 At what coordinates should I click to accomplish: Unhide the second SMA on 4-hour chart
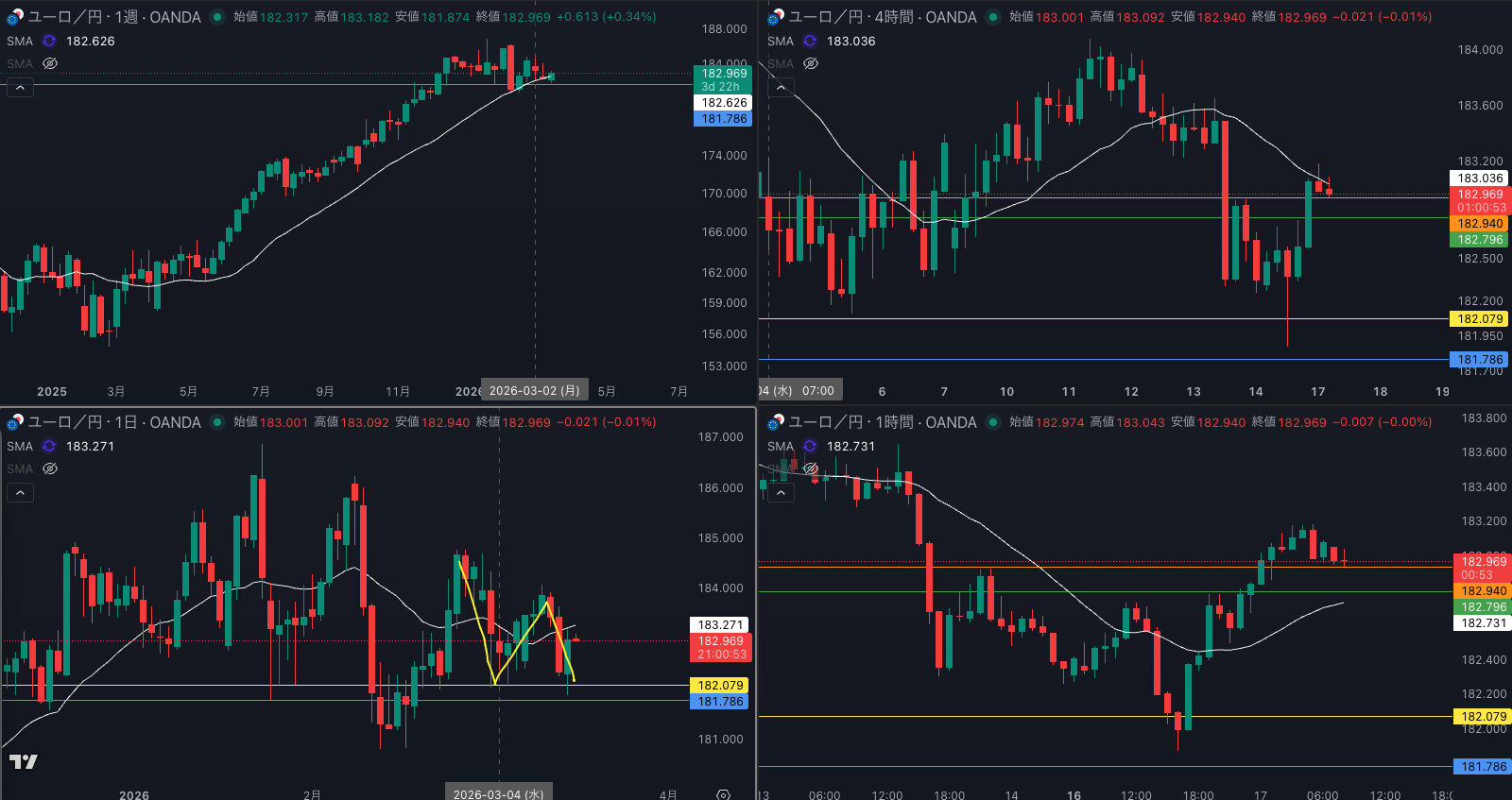pyautogui.click(x=811, y=63)
